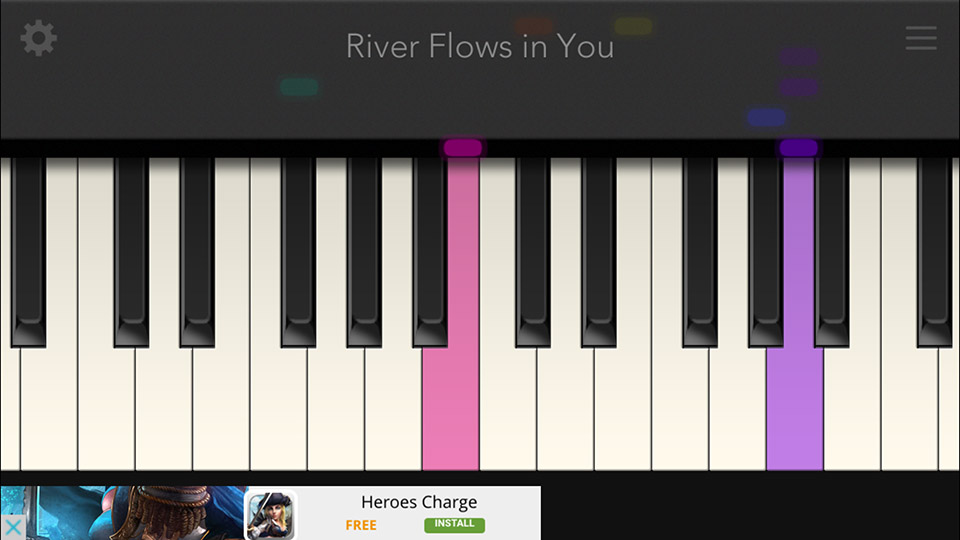Click the green INSTALL button
Screen dimensions: 960x540
pos(454,525)
